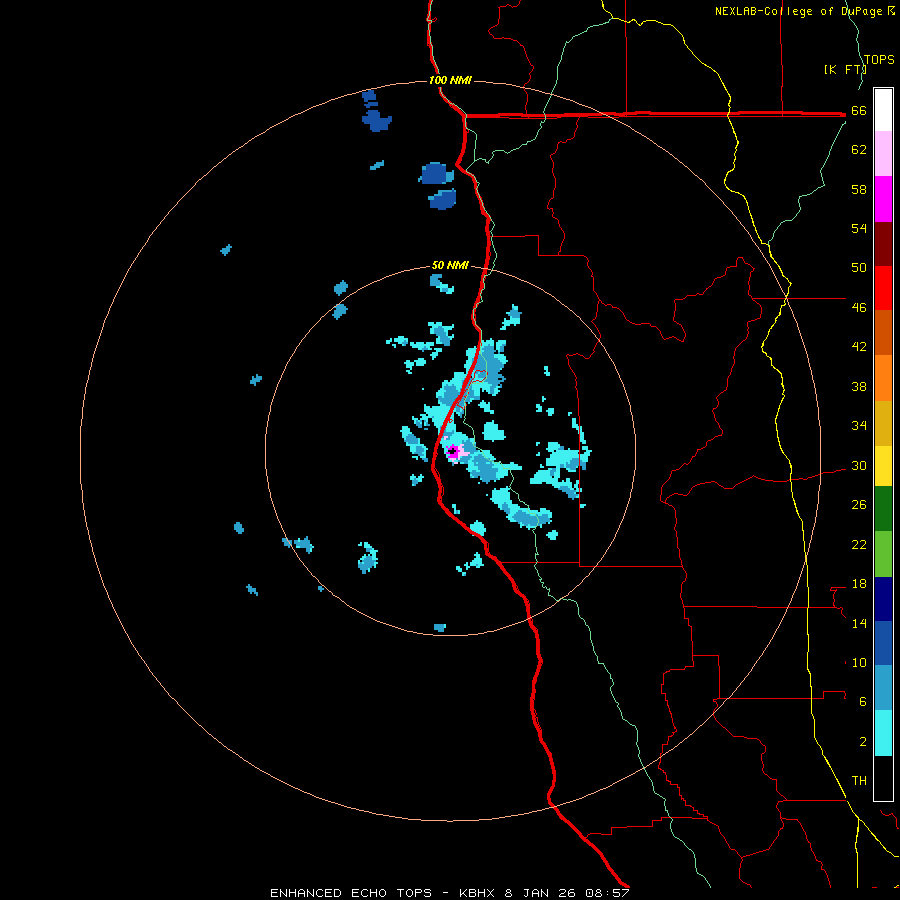
Task: Click the cyan legend swatch near 2
Action: 883,733
